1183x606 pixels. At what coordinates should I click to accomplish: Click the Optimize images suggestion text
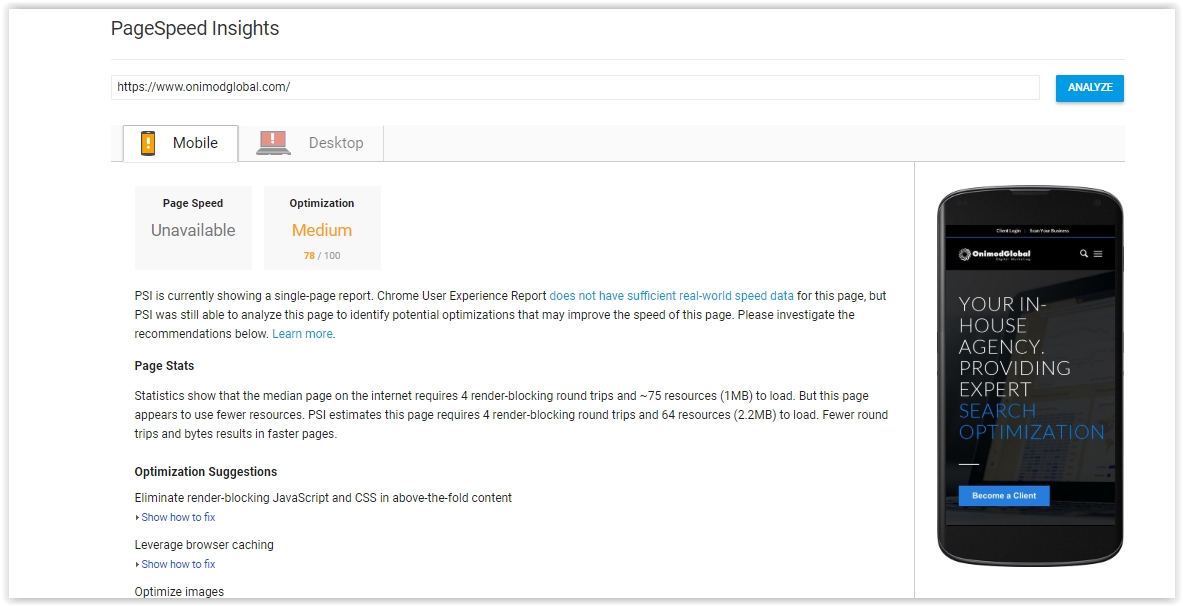[179, 592]
